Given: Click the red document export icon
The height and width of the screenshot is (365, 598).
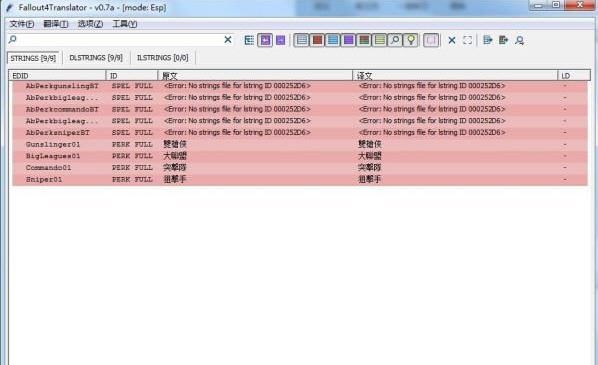Looking at the screenshot, I should [x=503, y=40].
